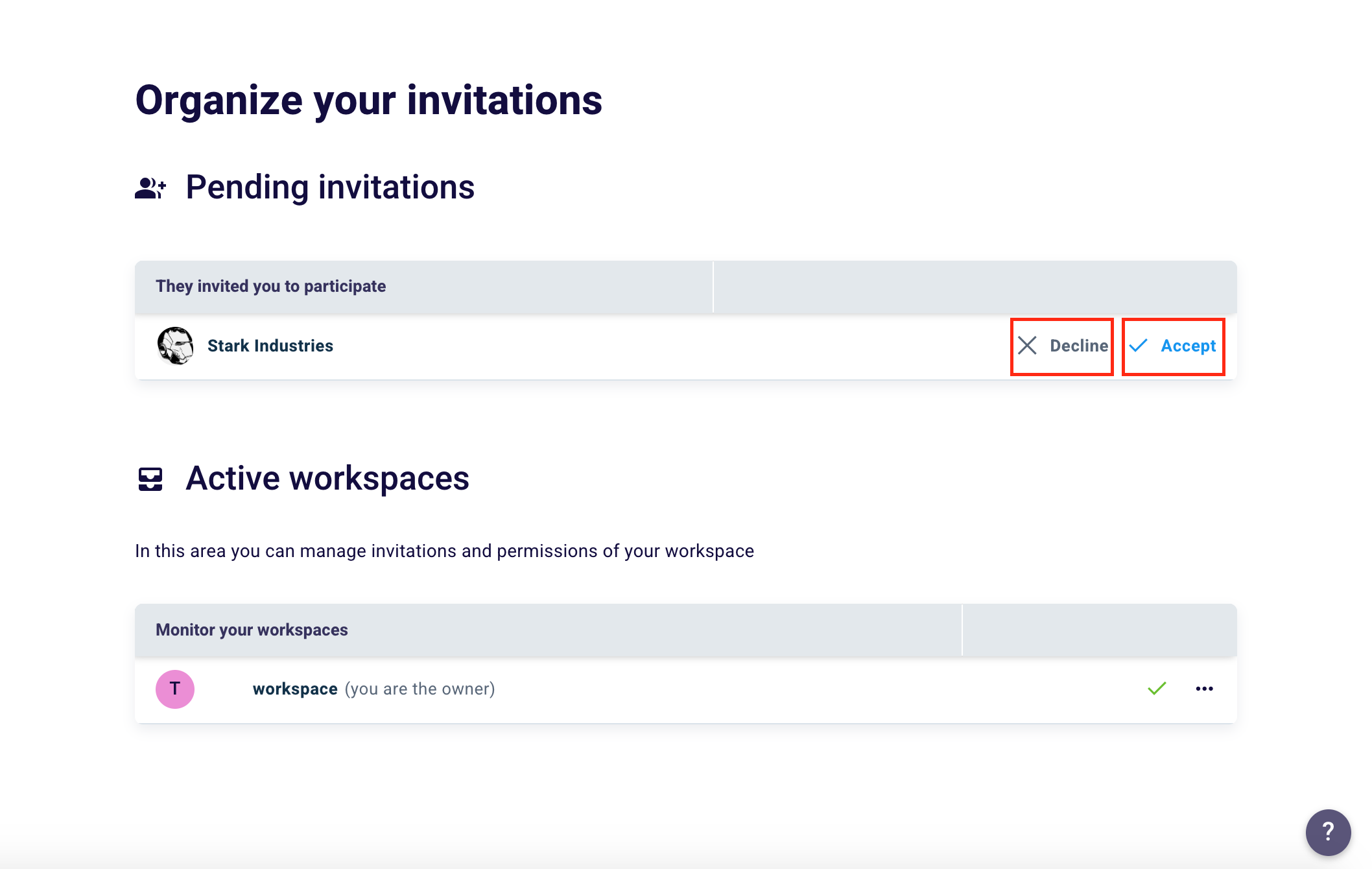Select the They invited you to participate header
Image resolution: width=1372 pixels, height=869 pixels.
coord(270,286)
